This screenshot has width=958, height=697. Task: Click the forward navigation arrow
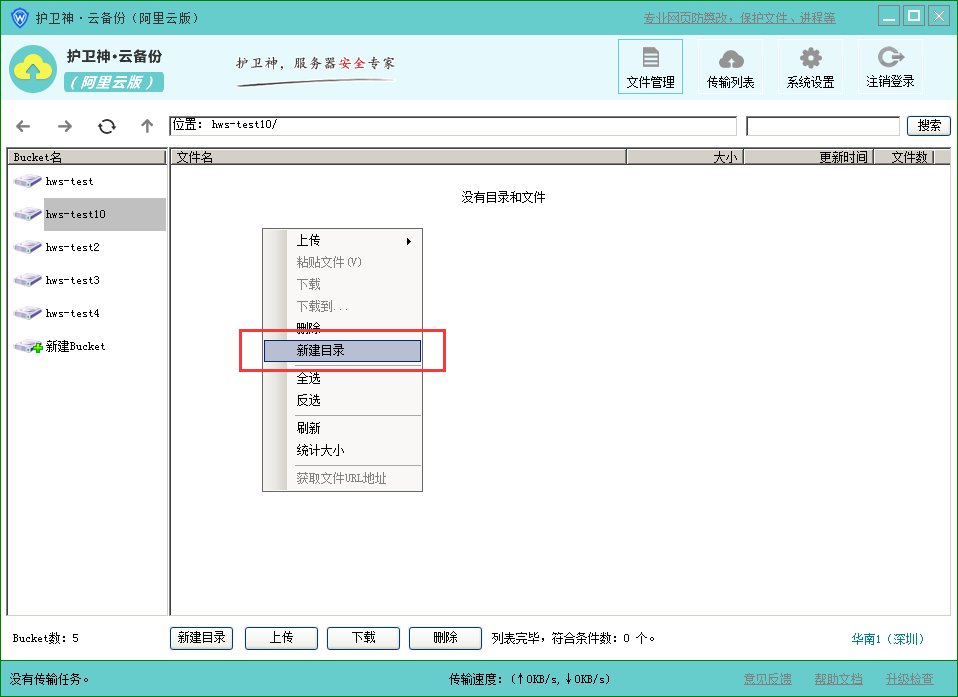(65, 126)
